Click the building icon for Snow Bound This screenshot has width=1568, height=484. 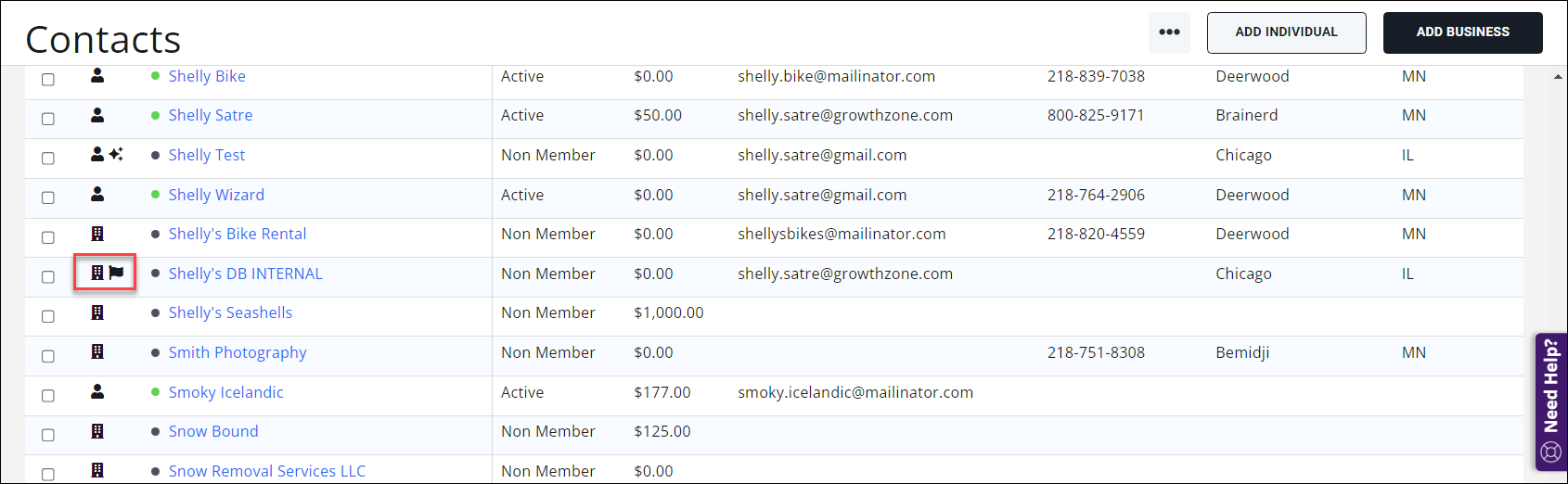point(97,431)
